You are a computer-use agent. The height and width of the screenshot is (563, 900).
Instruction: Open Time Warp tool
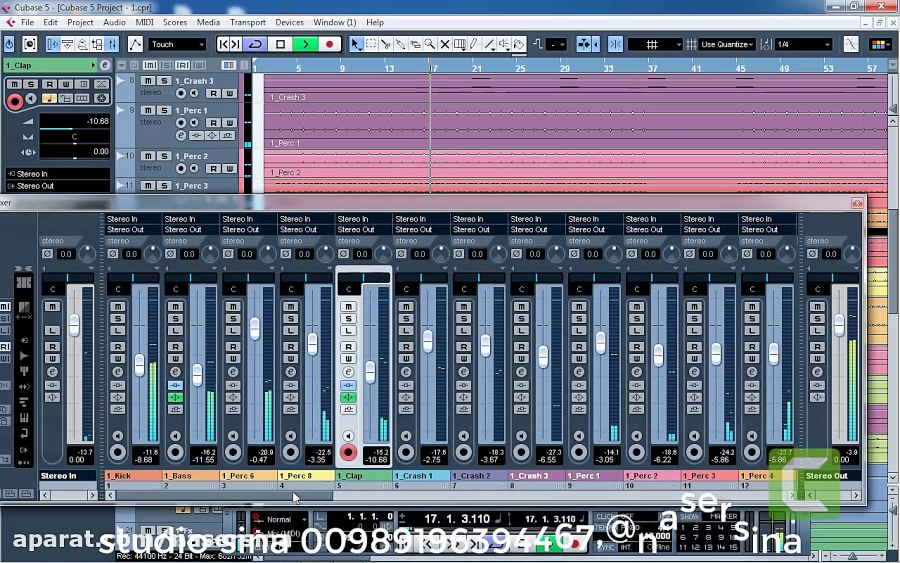pos(459,44)
